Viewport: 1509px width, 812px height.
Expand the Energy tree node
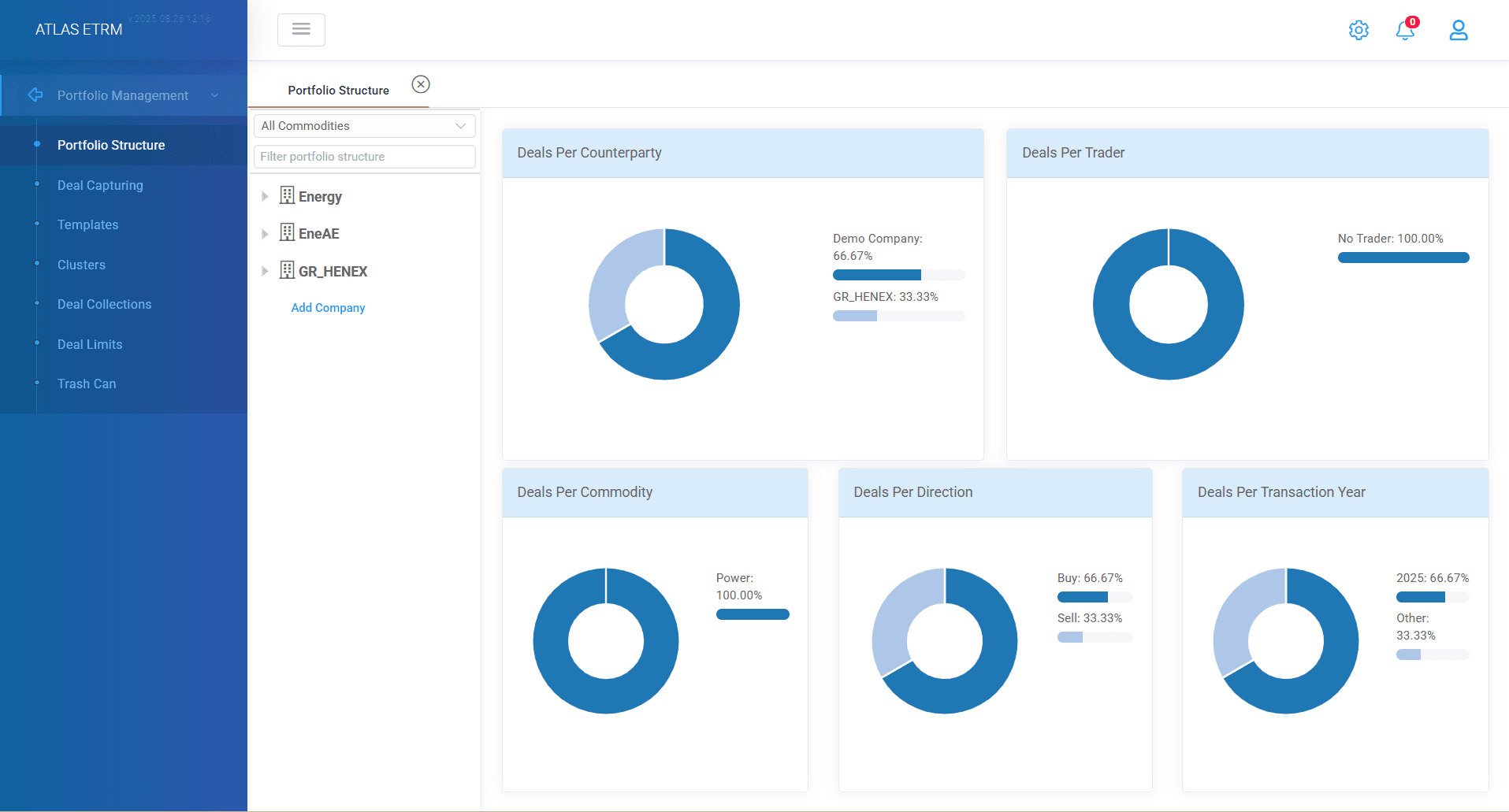(265, 196)
